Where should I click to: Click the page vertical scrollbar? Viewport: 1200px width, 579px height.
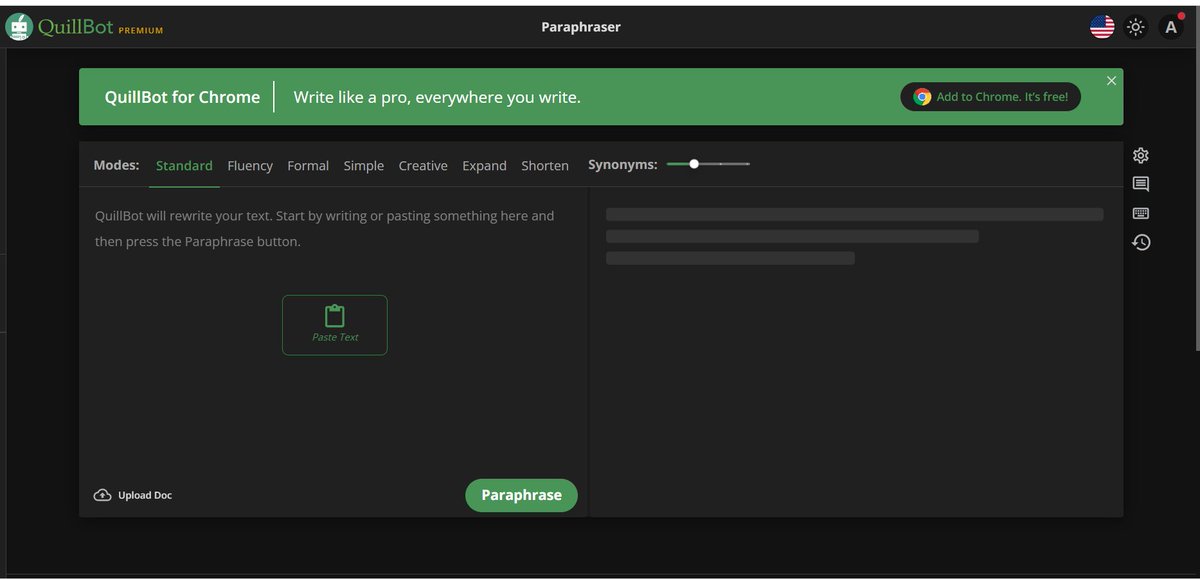(x=1196, y=180)
